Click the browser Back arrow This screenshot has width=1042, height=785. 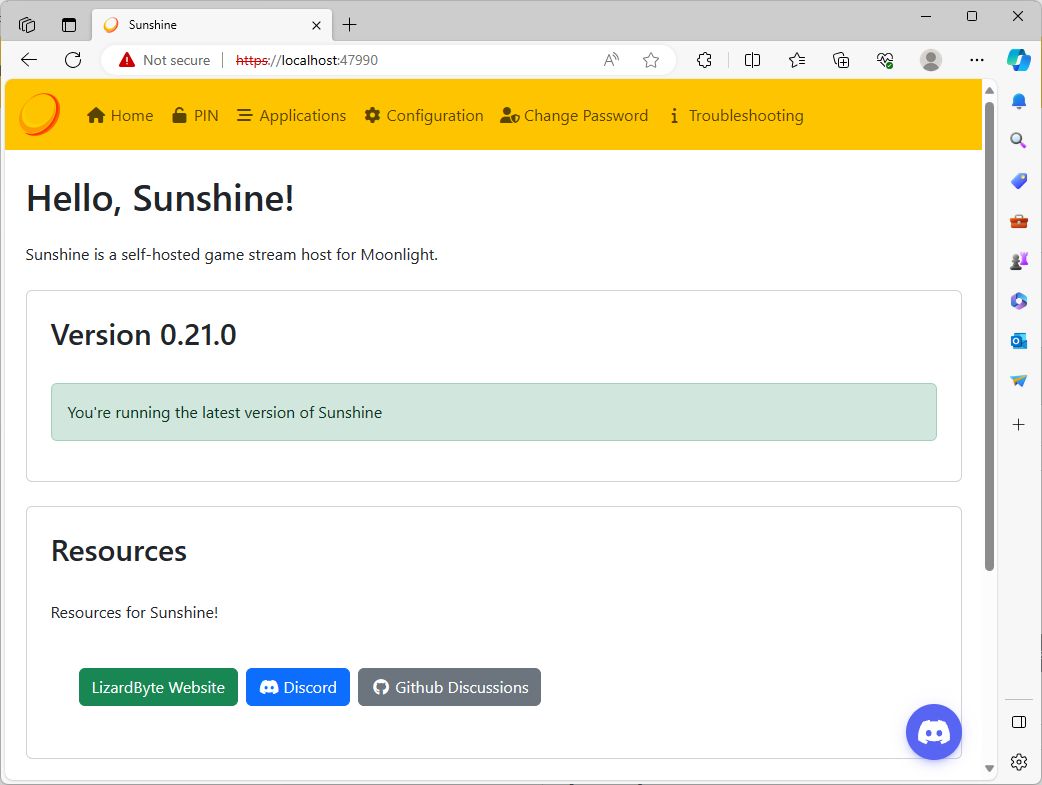coord(29,60)
